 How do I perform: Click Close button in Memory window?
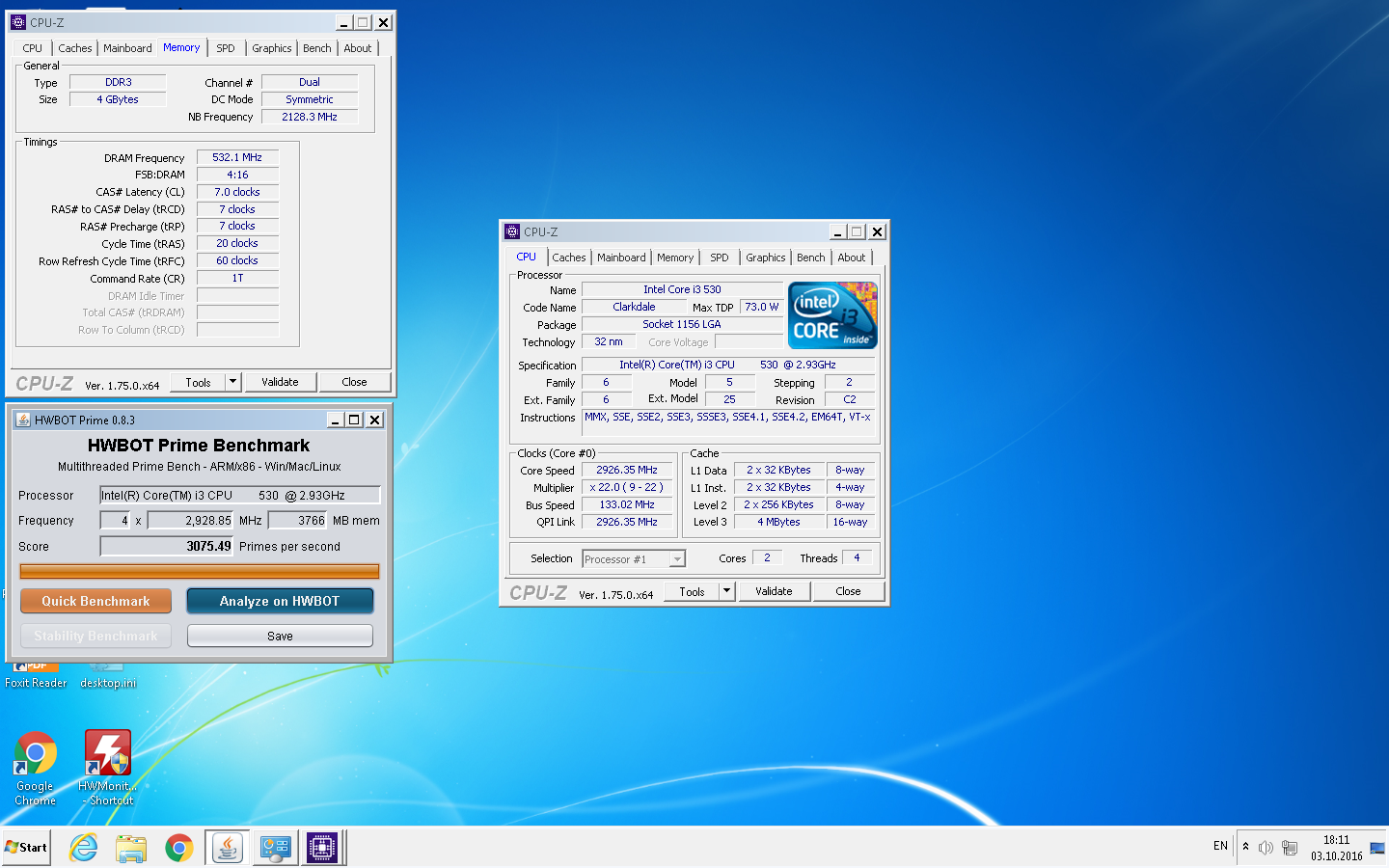[354, 382]
